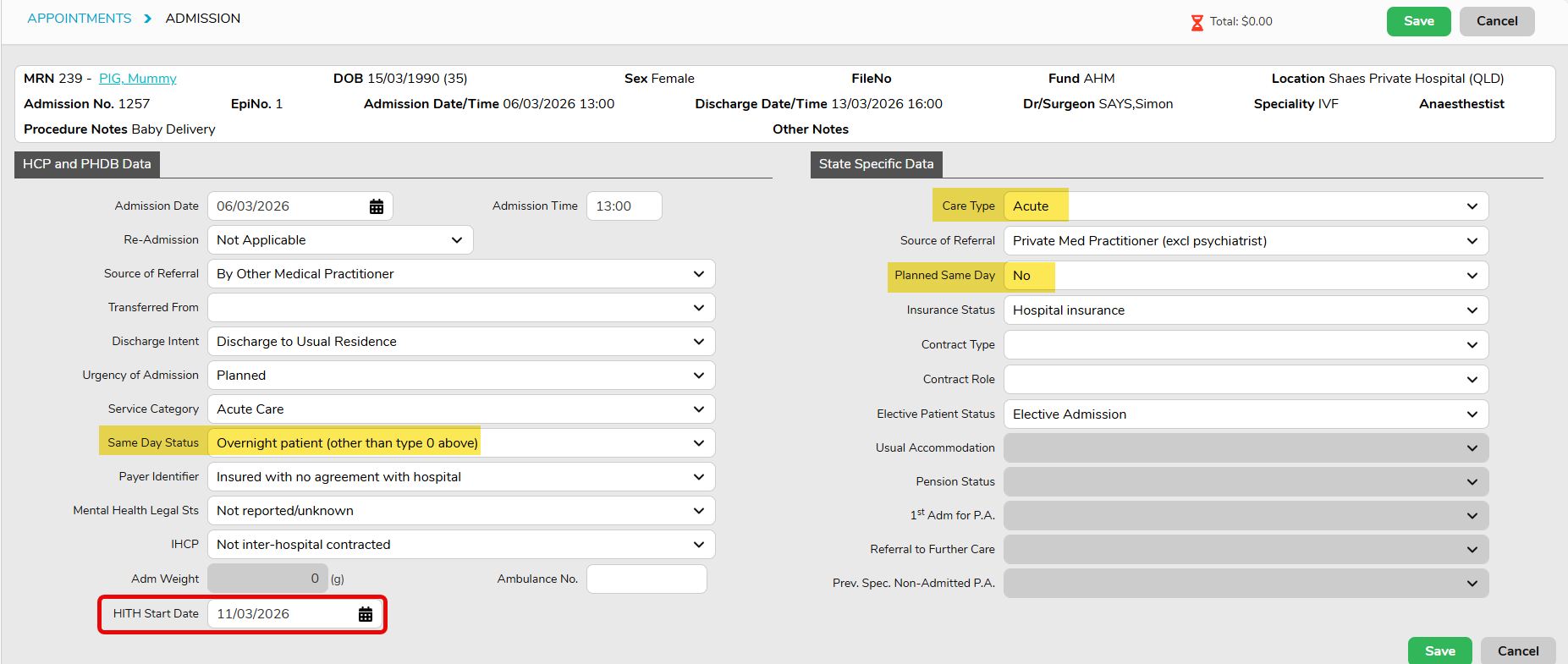Open the Admission Date calendar picker
This screenshot has width=1568, height=664.
377,206
